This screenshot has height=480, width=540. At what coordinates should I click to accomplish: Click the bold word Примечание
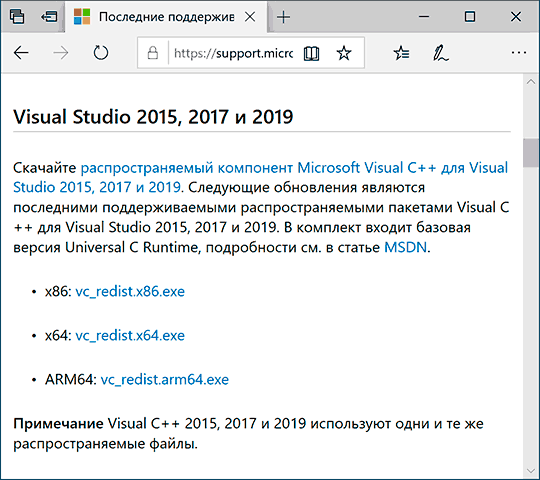pyautogui.click(x=58, y=424)
